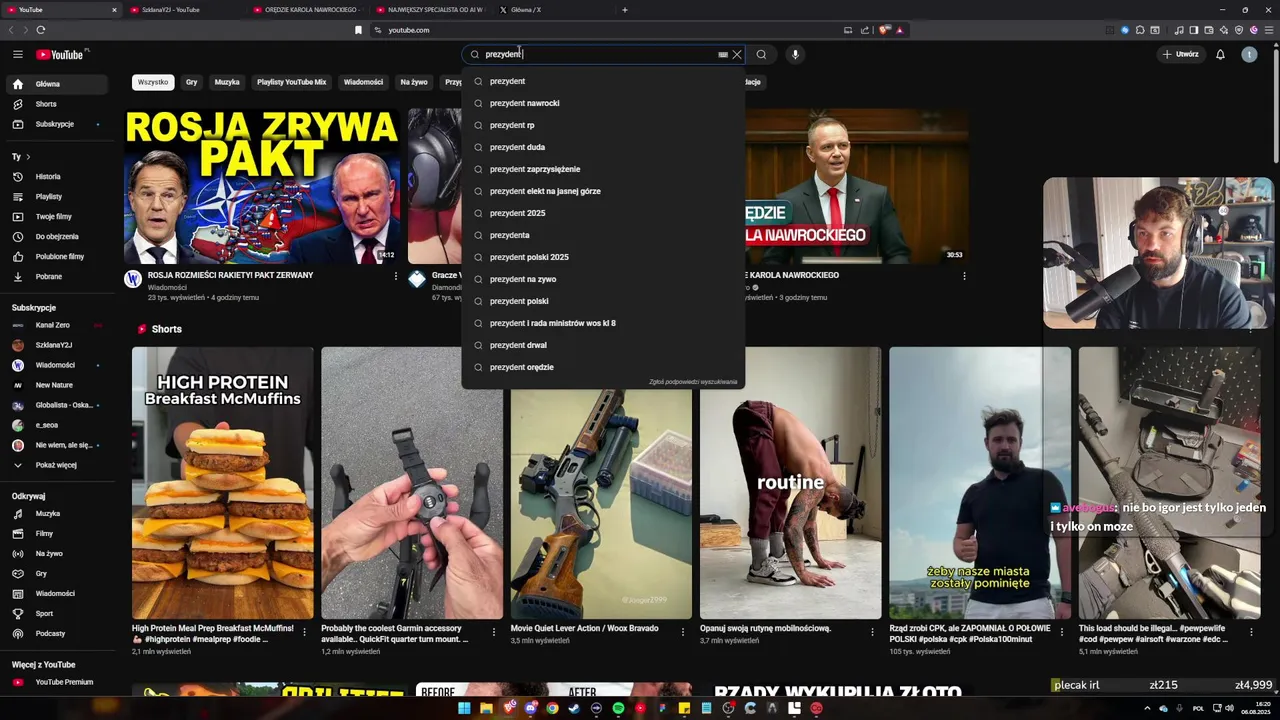Open Muzyka under Odkrywaj
Viewport: 1280px width, 720px height.
(56, 513)
